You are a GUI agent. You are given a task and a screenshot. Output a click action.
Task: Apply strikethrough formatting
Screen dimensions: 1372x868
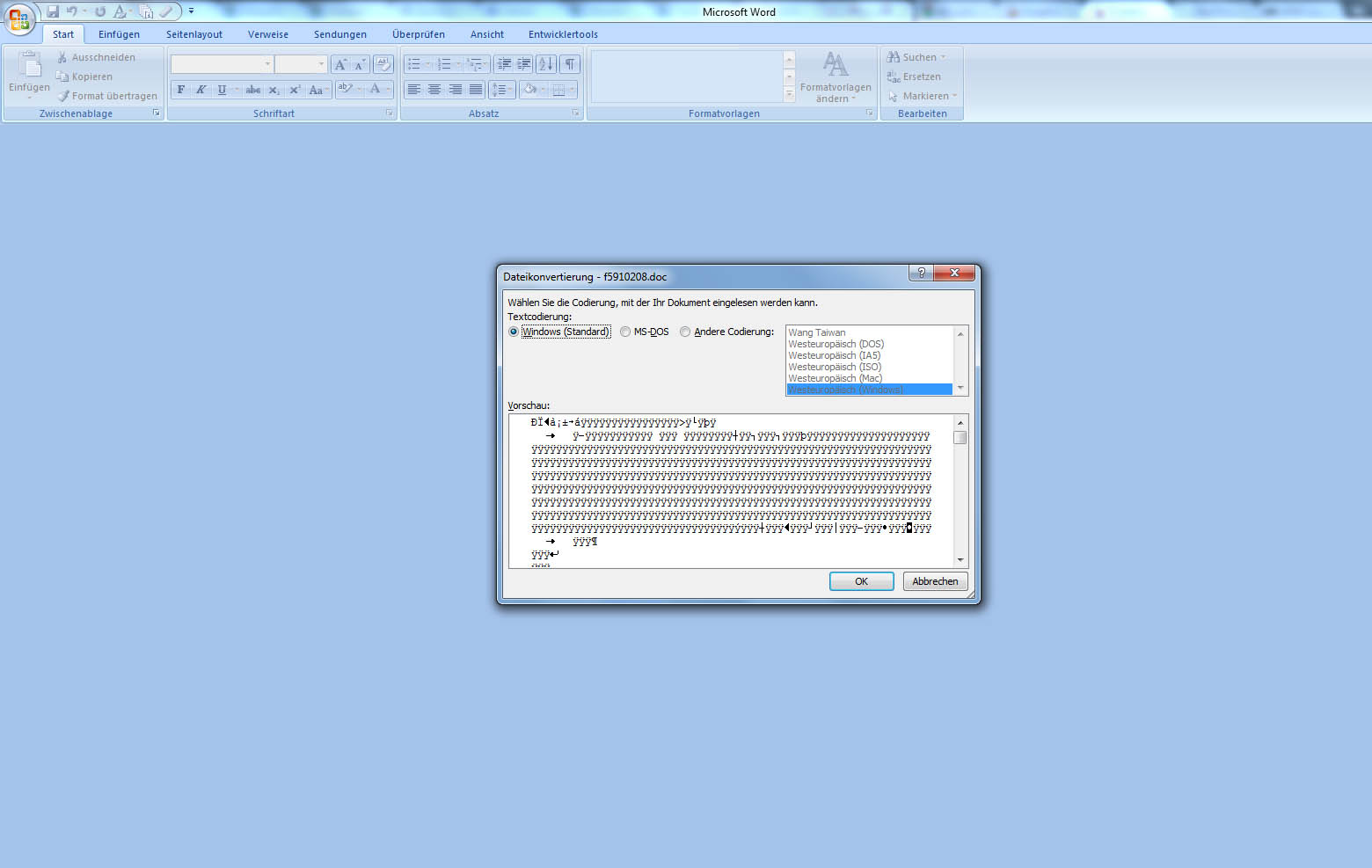253,90
